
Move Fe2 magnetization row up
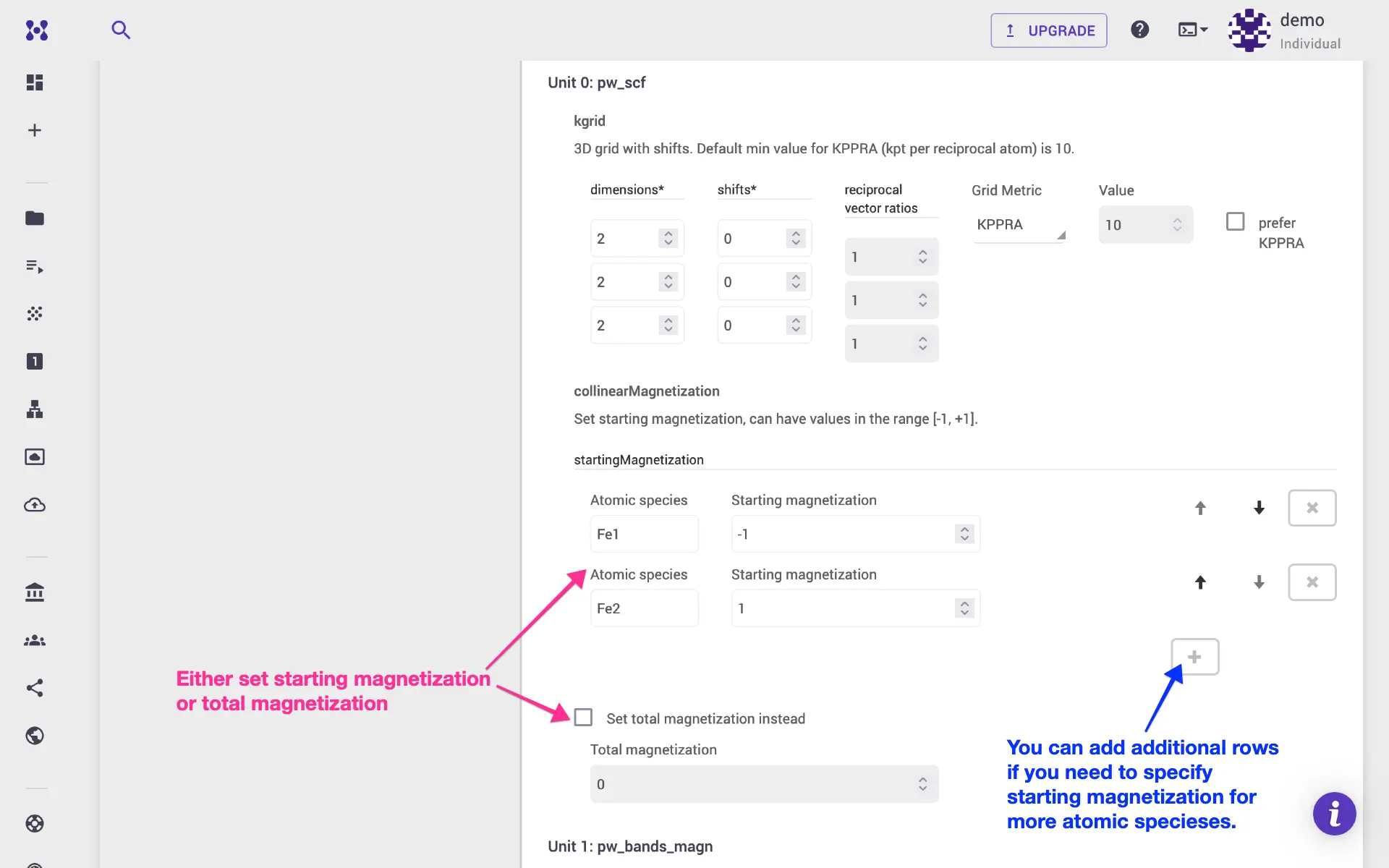tap(1200, 582)
